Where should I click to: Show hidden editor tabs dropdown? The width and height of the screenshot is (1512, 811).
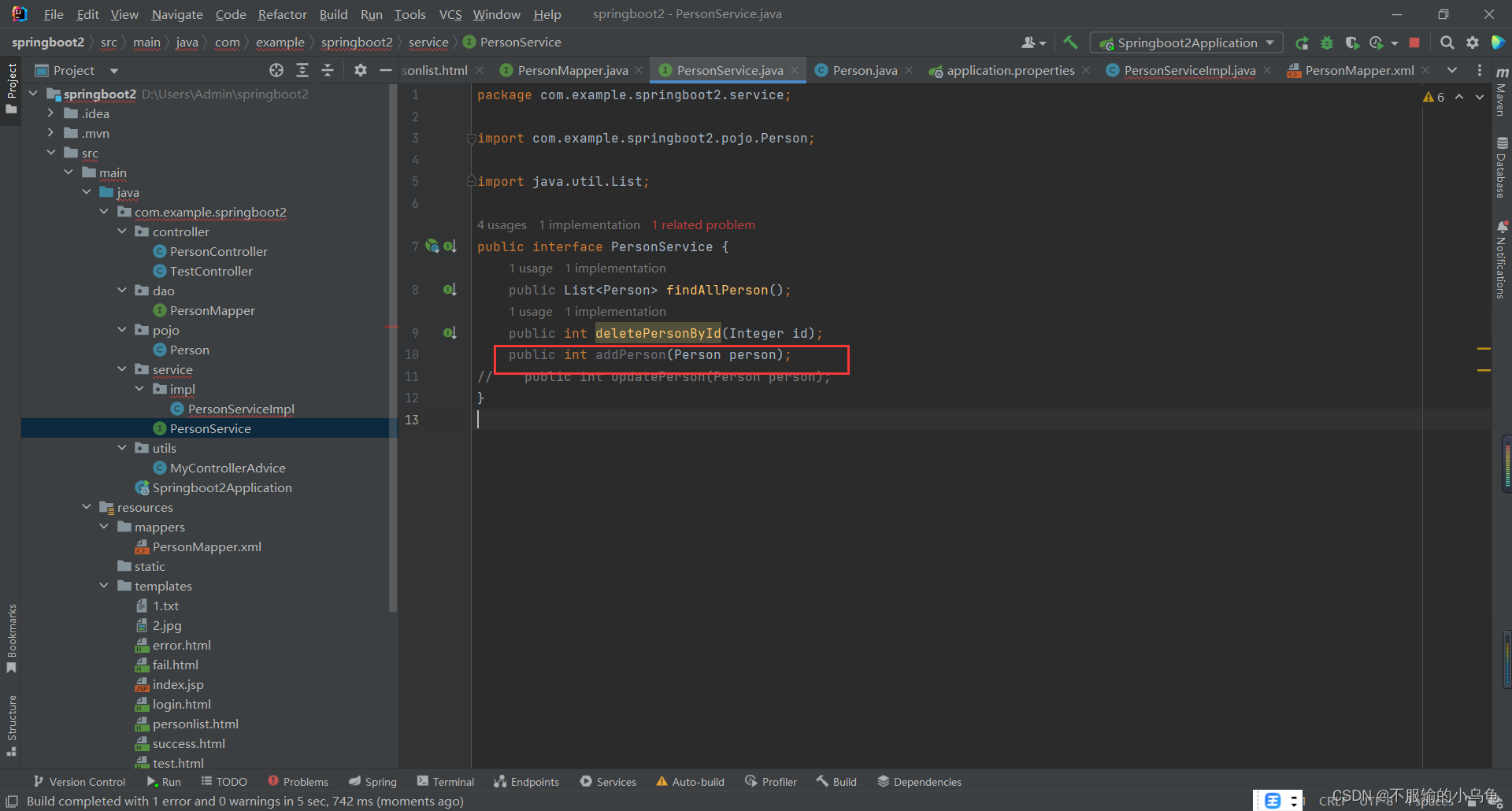coord(1452,70)
